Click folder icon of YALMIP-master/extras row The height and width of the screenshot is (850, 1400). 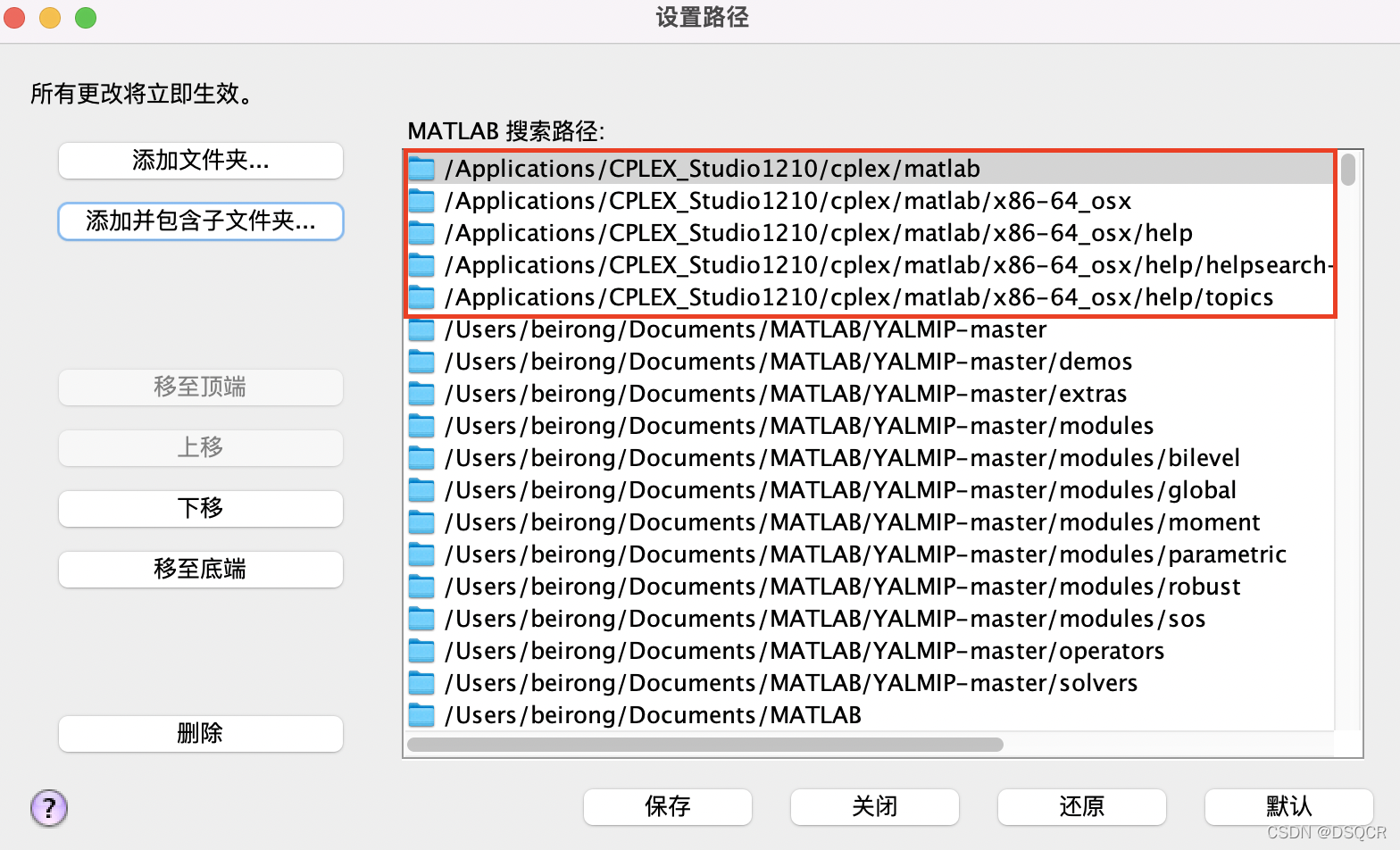pos(421,394)
